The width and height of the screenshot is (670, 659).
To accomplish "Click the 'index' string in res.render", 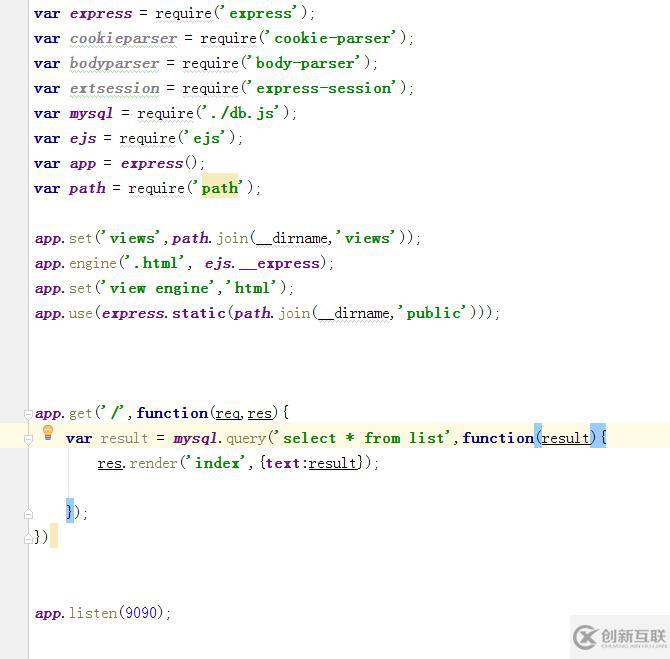I will pyautogui.click(x=217, y=463).
